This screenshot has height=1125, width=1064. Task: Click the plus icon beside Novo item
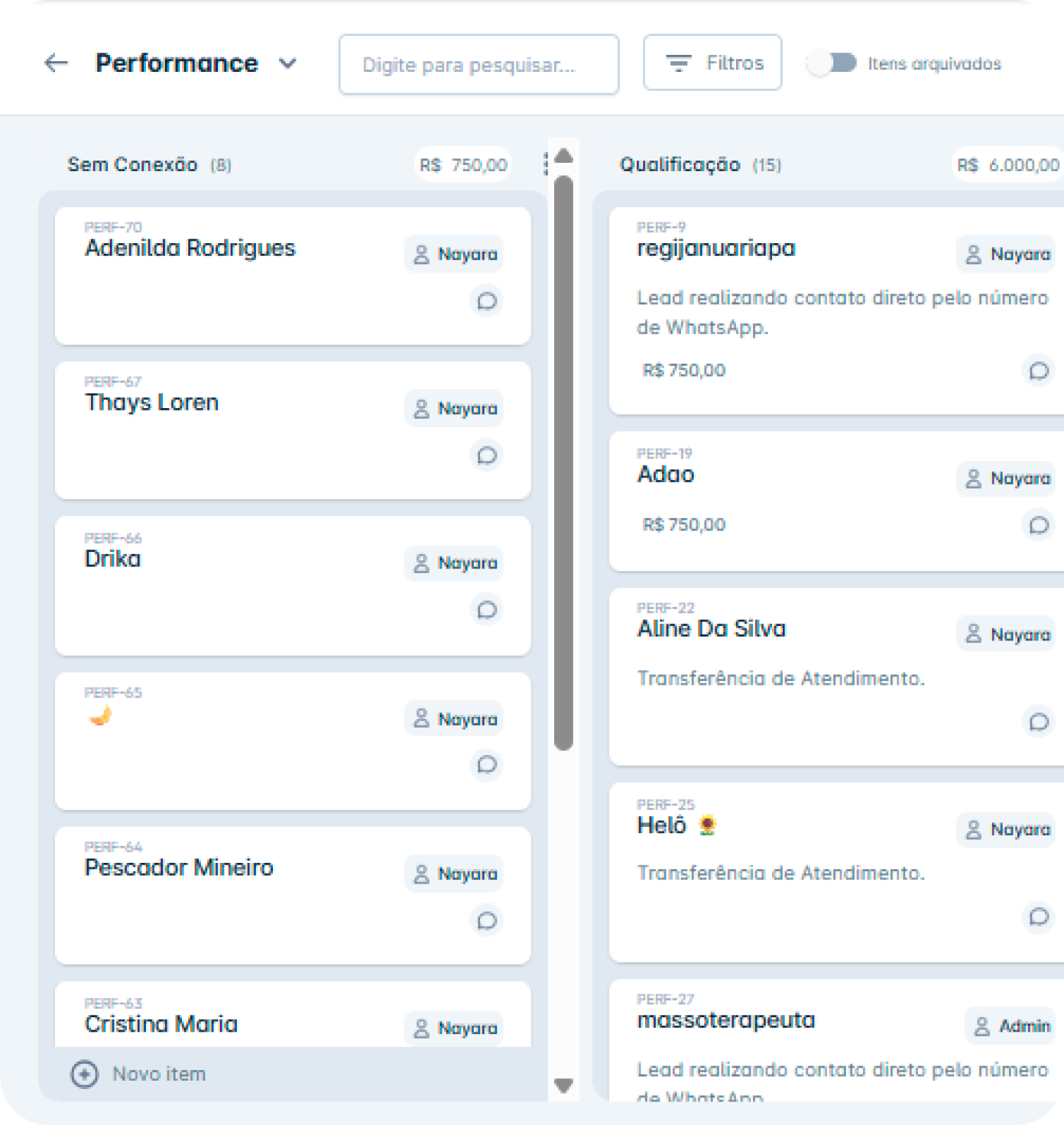pos(84,1074)
